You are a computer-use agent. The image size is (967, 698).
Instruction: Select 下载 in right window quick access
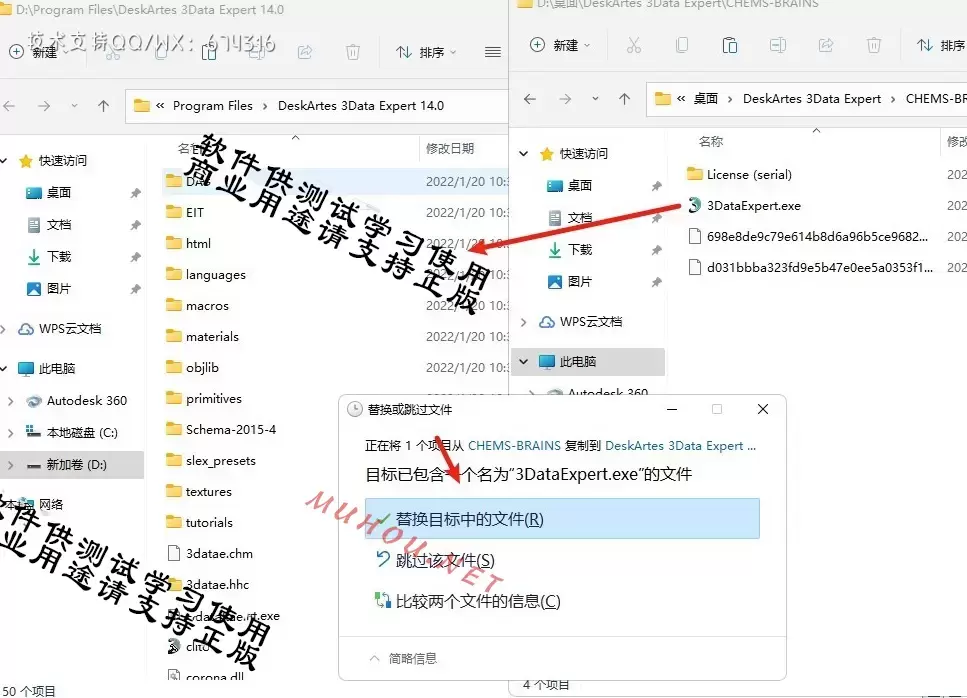coord(580,249)
